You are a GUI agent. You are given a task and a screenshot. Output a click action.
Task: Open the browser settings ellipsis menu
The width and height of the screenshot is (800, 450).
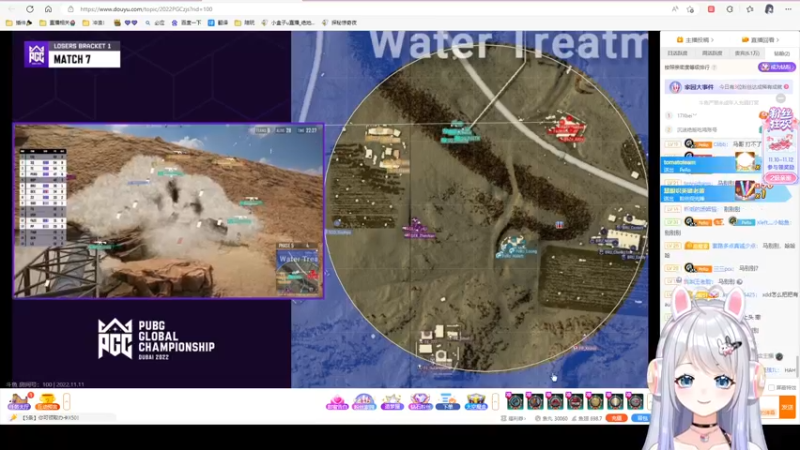[788, 9]
